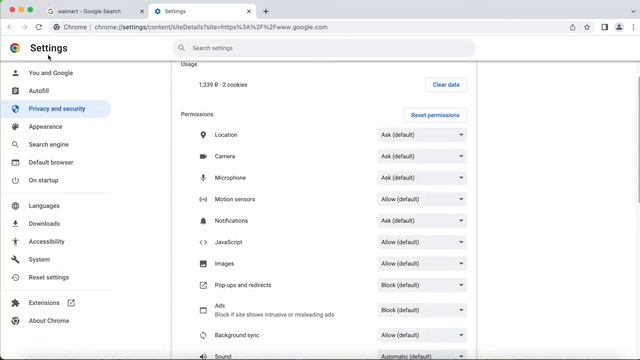Screen dimensions: 640x360
Task: Click the external link icon next to Extensions
Action: (71, 303)
